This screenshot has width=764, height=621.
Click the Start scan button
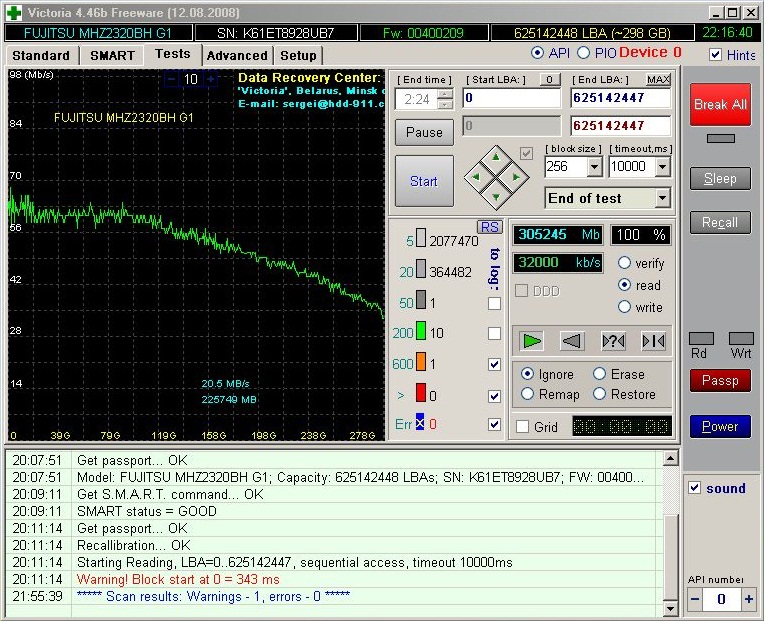pos(424,181)
